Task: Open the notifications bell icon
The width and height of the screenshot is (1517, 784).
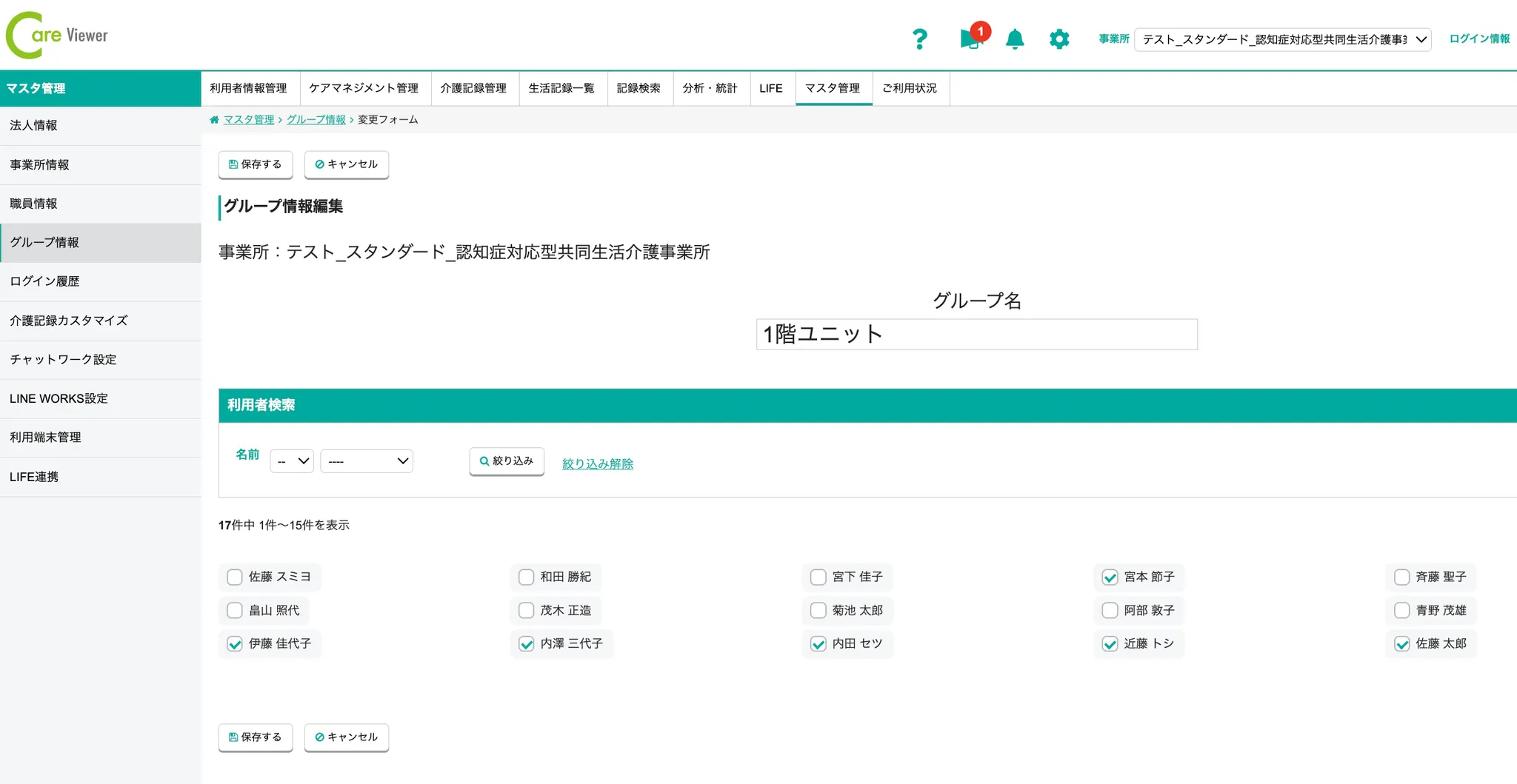Action: click(x=1015, y=38)
